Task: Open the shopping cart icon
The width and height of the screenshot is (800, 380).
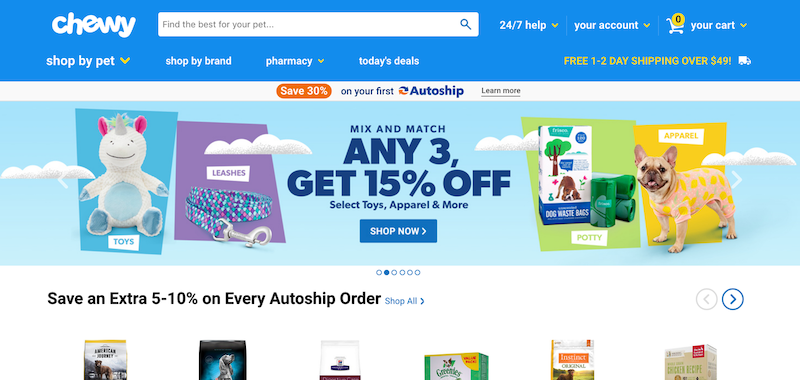Action: 675,24
